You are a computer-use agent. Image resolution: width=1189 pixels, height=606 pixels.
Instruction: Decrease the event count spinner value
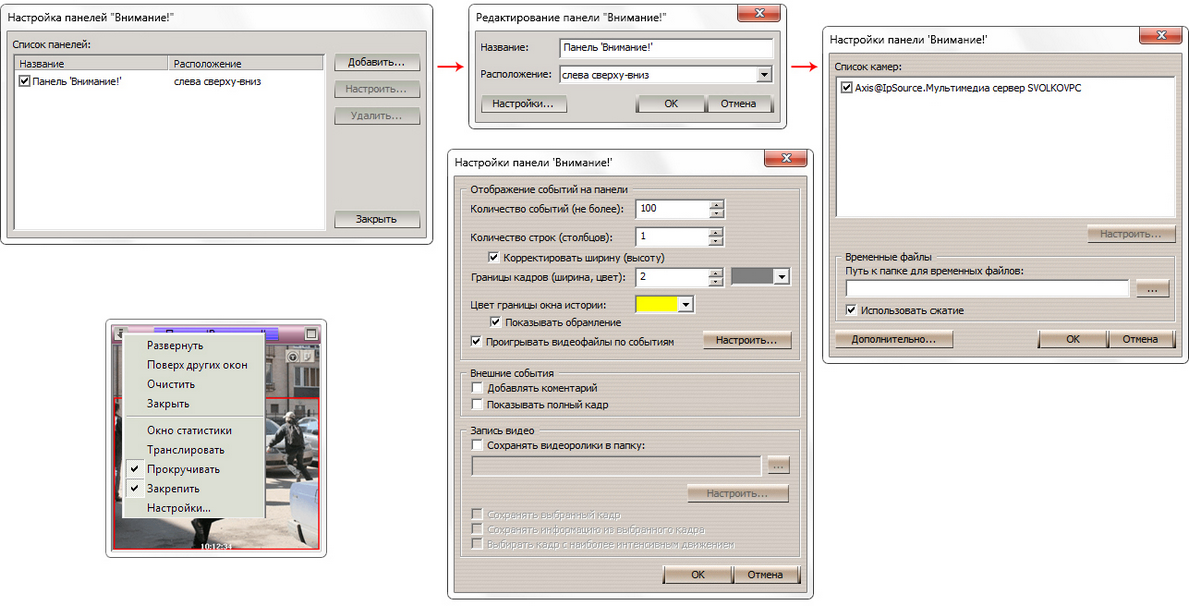[x=717, y=213]
